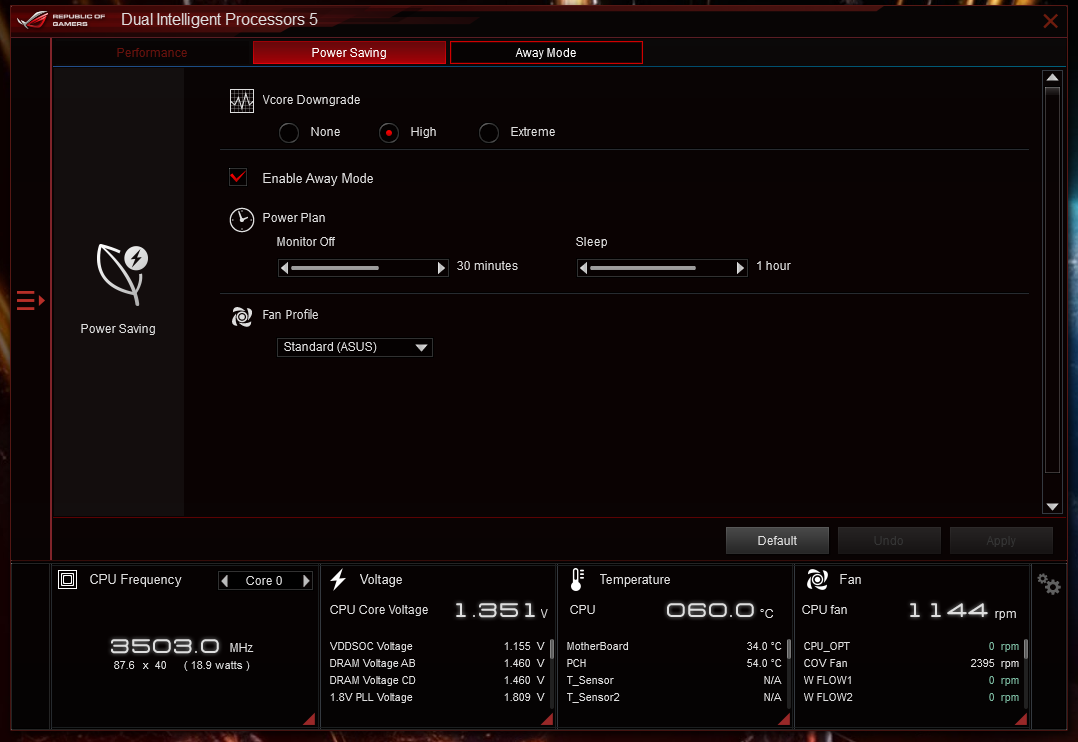
Task: Click the Power Plan clock icon
Action: 242,219
